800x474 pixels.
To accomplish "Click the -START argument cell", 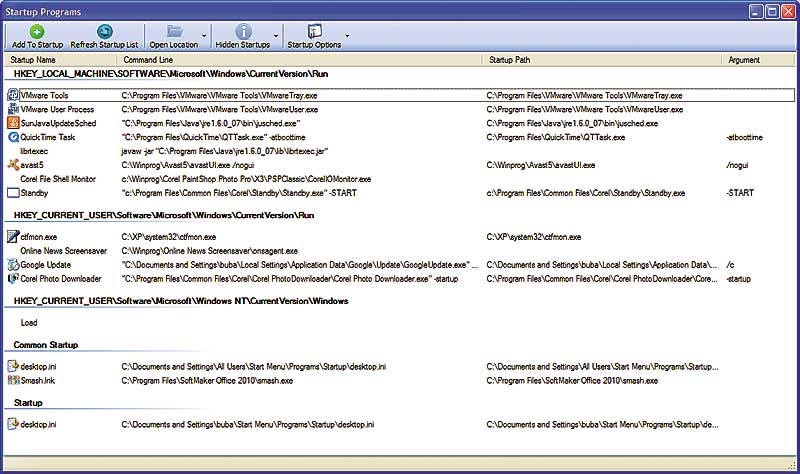I will click(x=740, y=193).
